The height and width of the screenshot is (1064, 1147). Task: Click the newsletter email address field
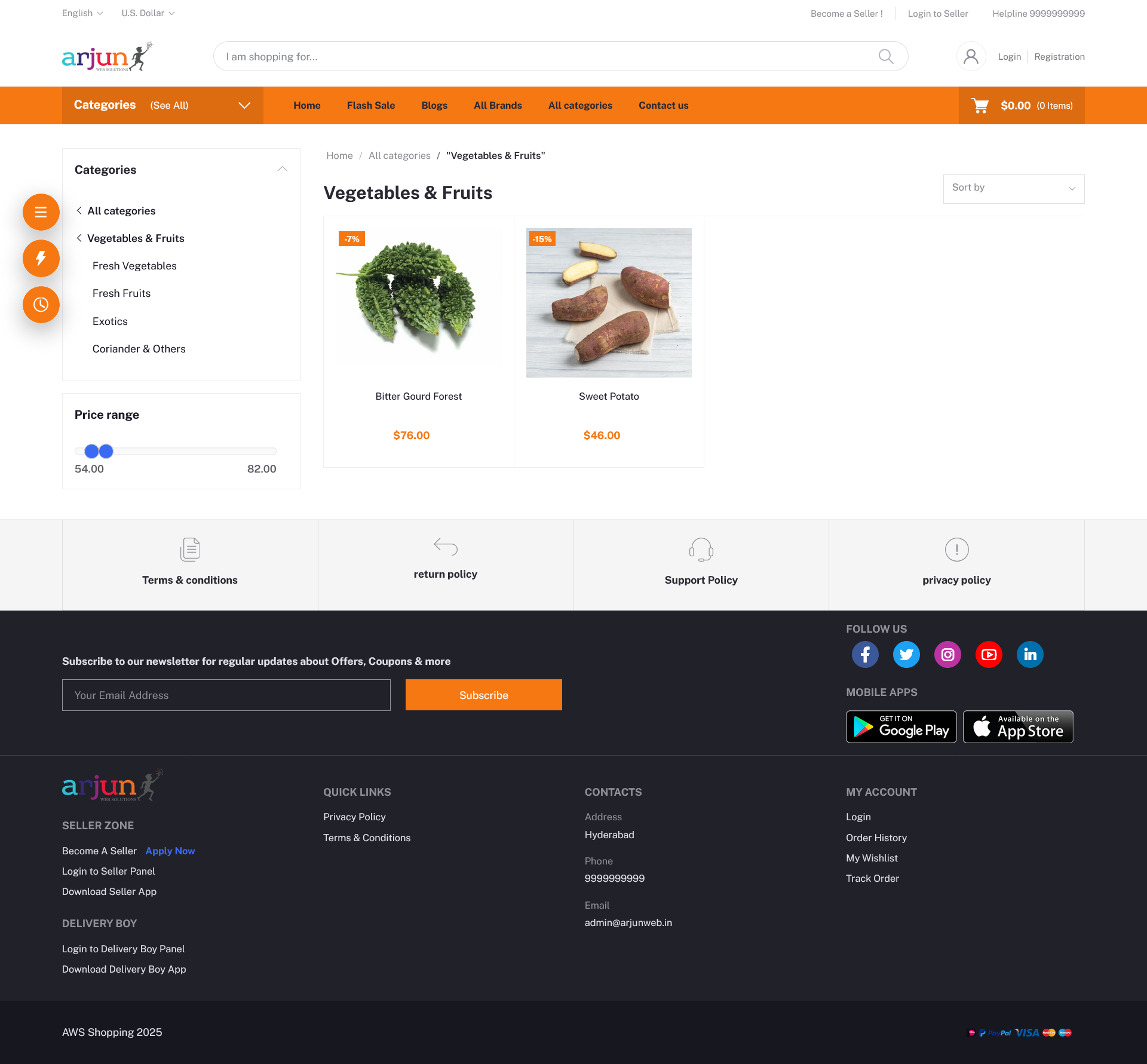click(226, 695)
